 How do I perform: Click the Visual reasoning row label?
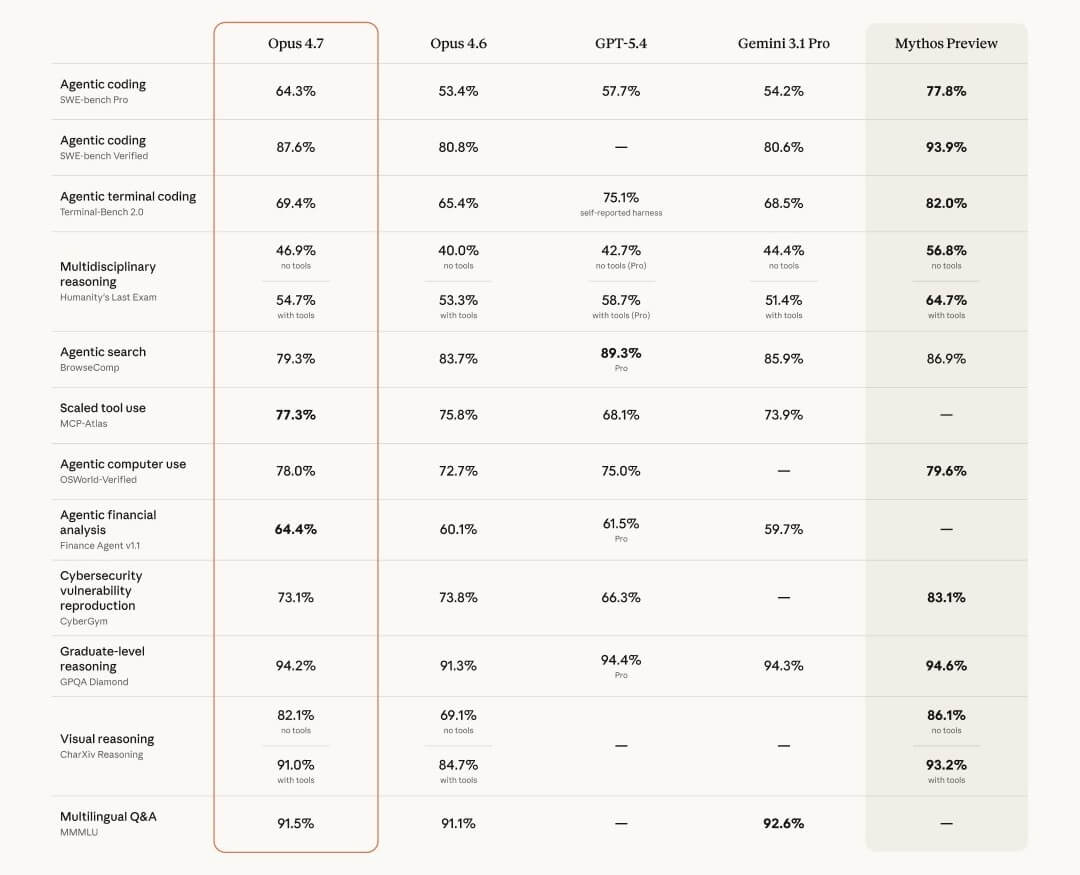107,739
